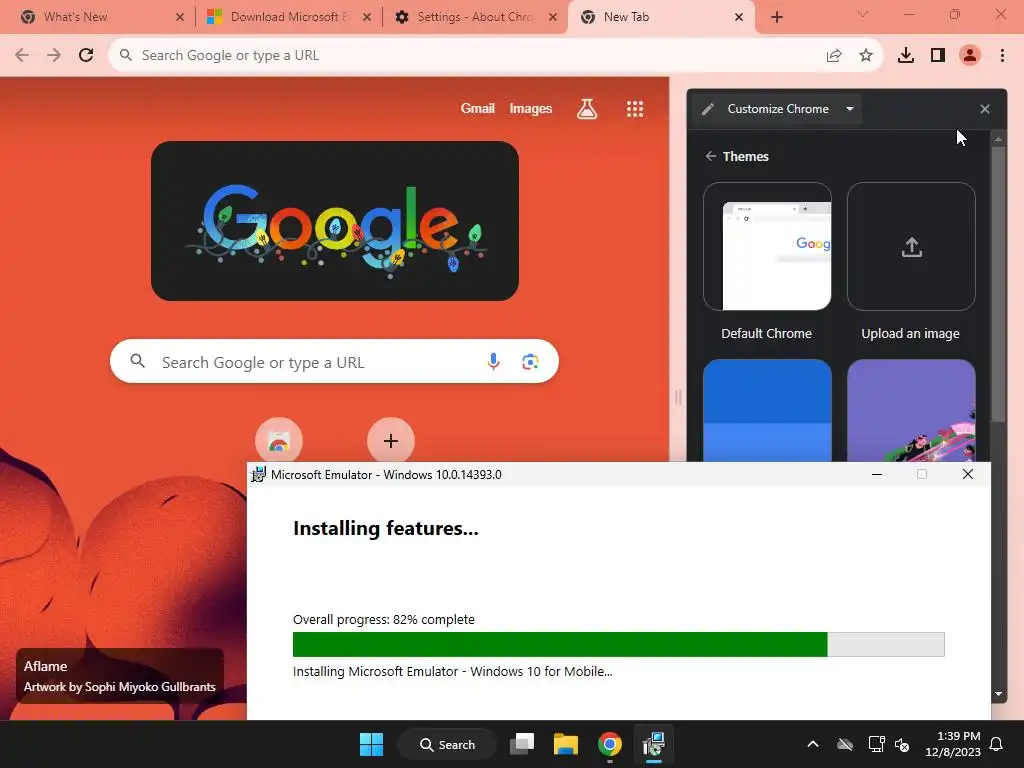Bookmark this tab with the star icon
1024x768 pixels.
point(866,56)
